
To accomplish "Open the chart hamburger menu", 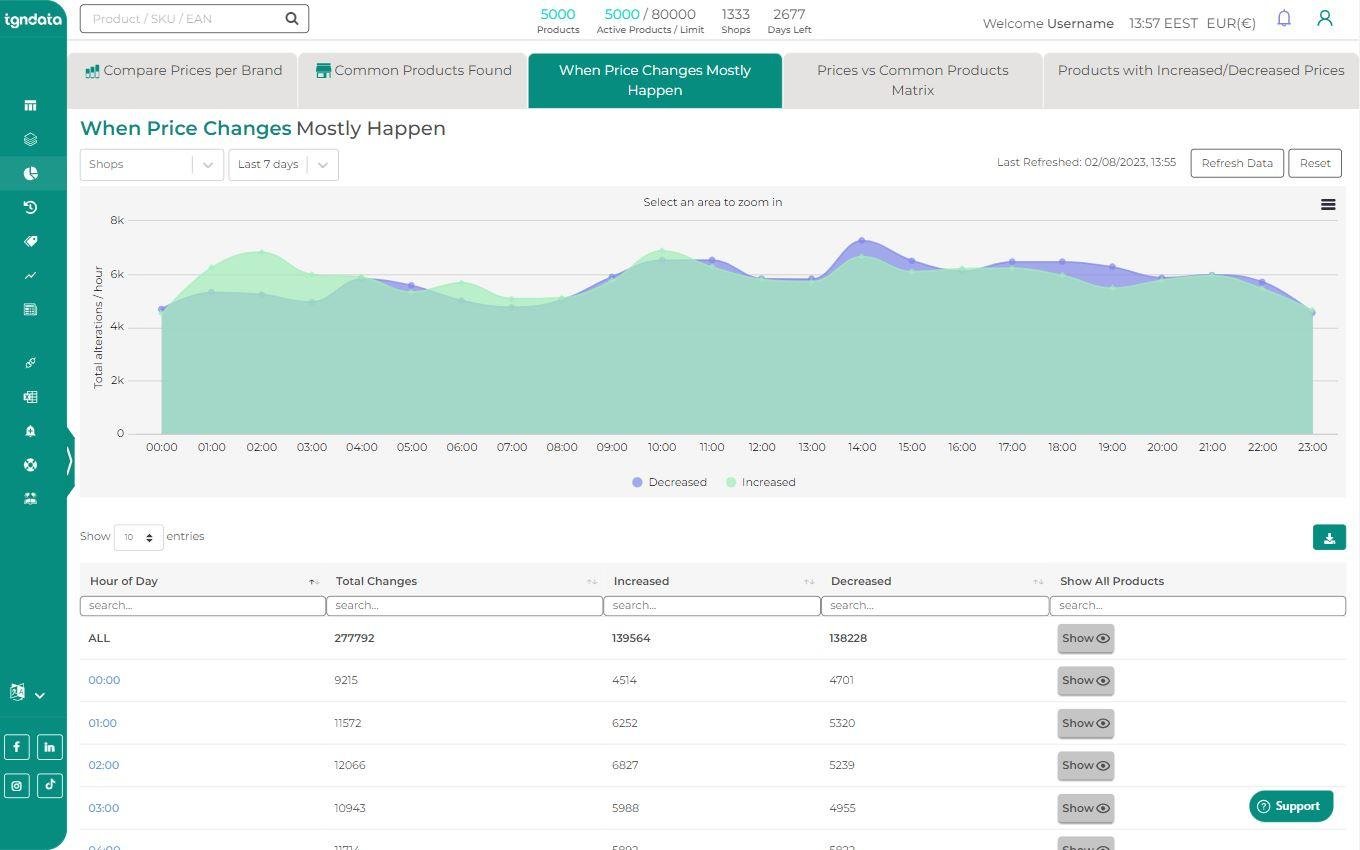I will [1327, 205].
